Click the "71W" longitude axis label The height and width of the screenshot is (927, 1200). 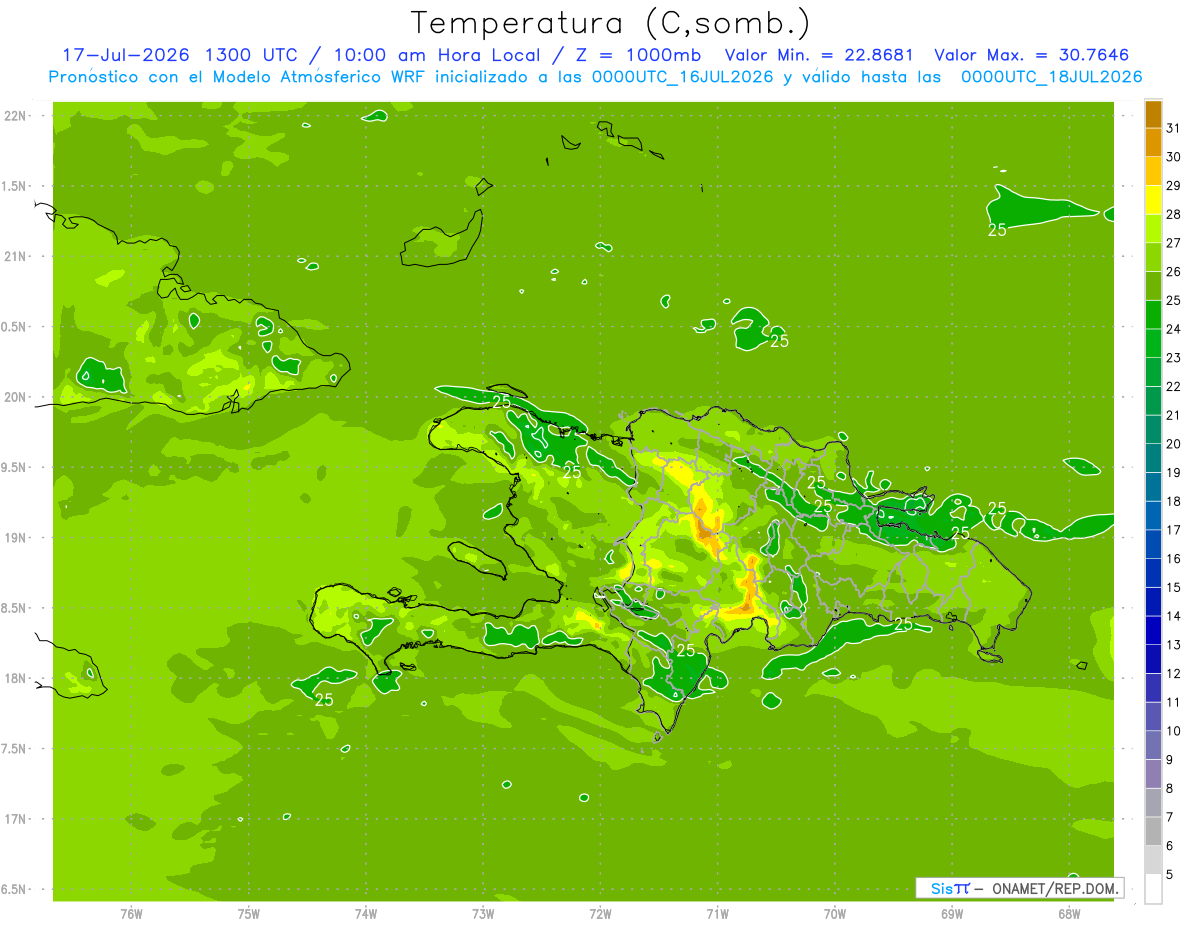point(717,914)
